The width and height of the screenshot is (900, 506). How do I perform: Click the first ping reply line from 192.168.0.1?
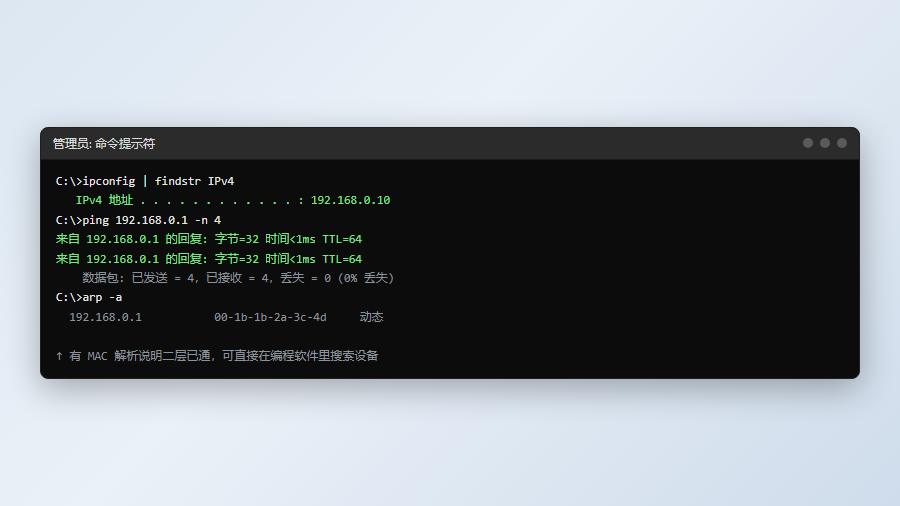pyautogui.click(x=208, y=239)
